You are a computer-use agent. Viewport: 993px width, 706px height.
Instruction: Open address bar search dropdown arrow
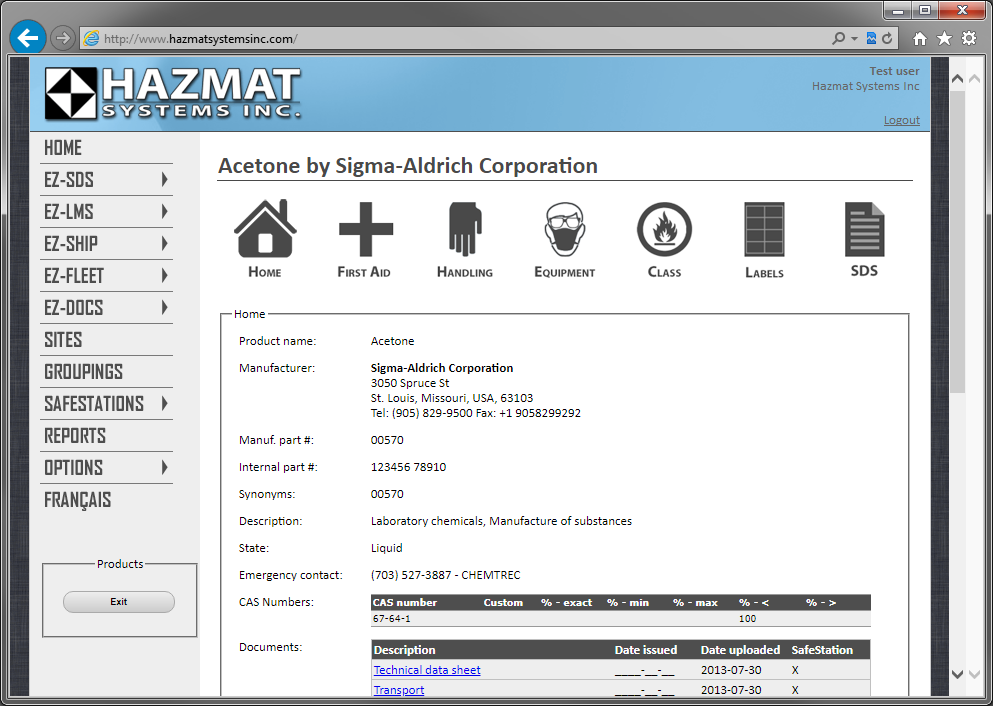(x=854, y=39)
